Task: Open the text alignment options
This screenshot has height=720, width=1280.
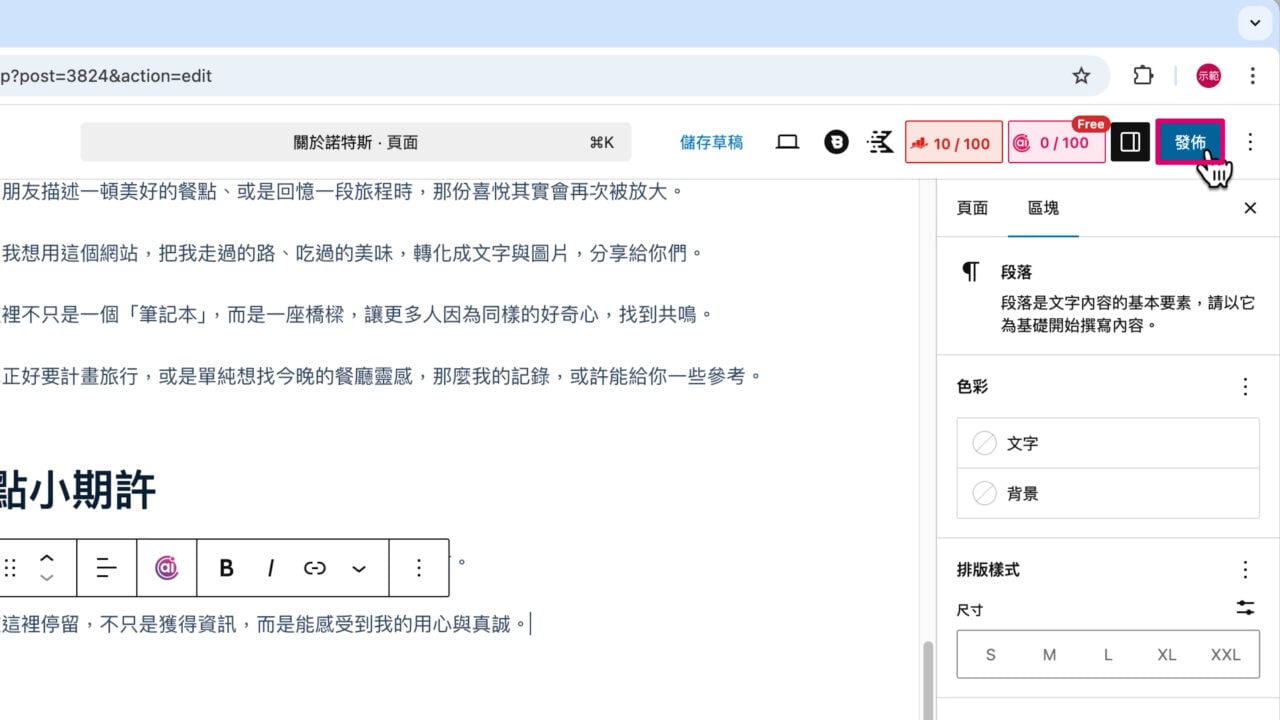Action: pos(106,568)
